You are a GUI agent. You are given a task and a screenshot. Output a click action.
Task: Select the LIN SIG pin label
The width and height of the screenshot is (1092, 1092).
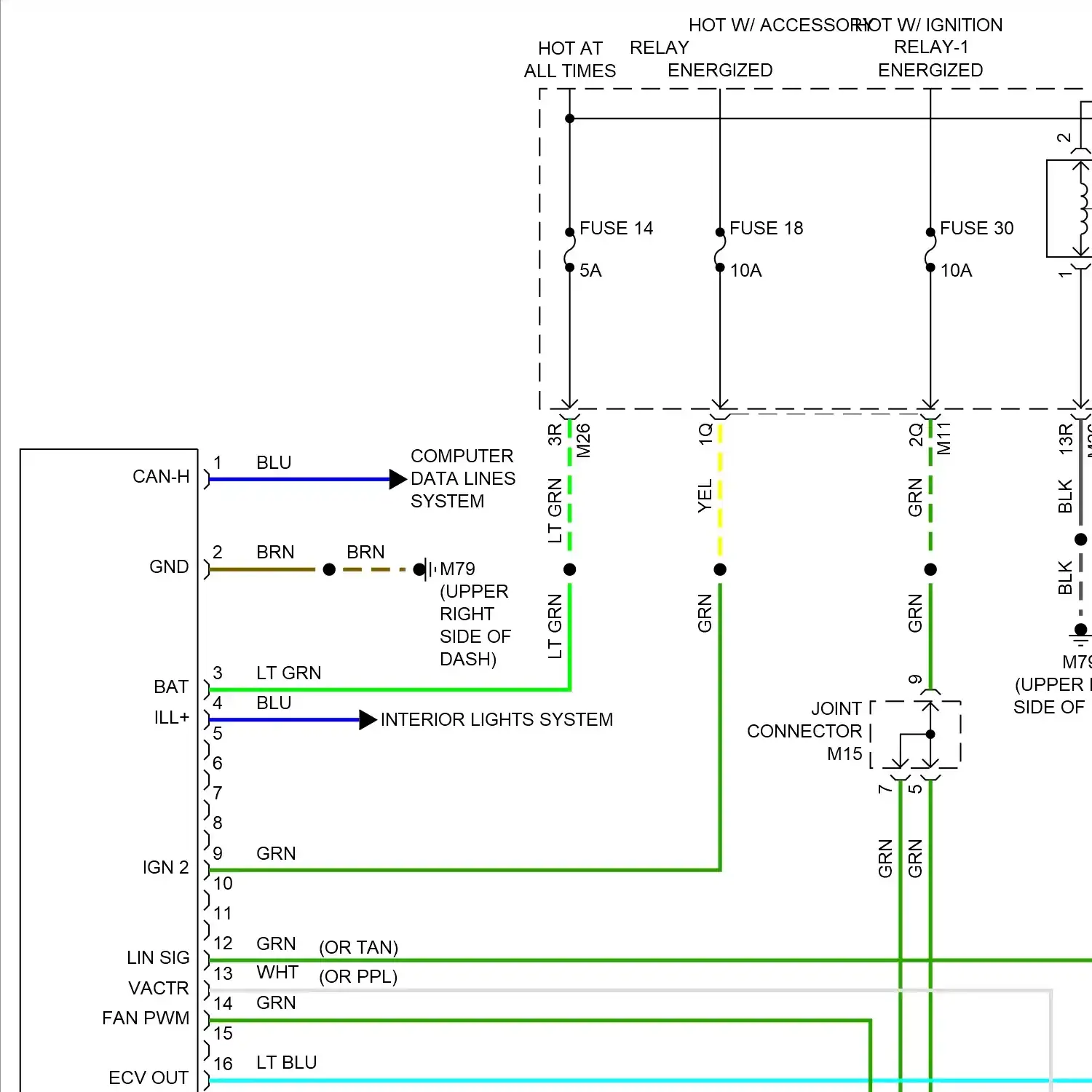click(x=158, y=958)
